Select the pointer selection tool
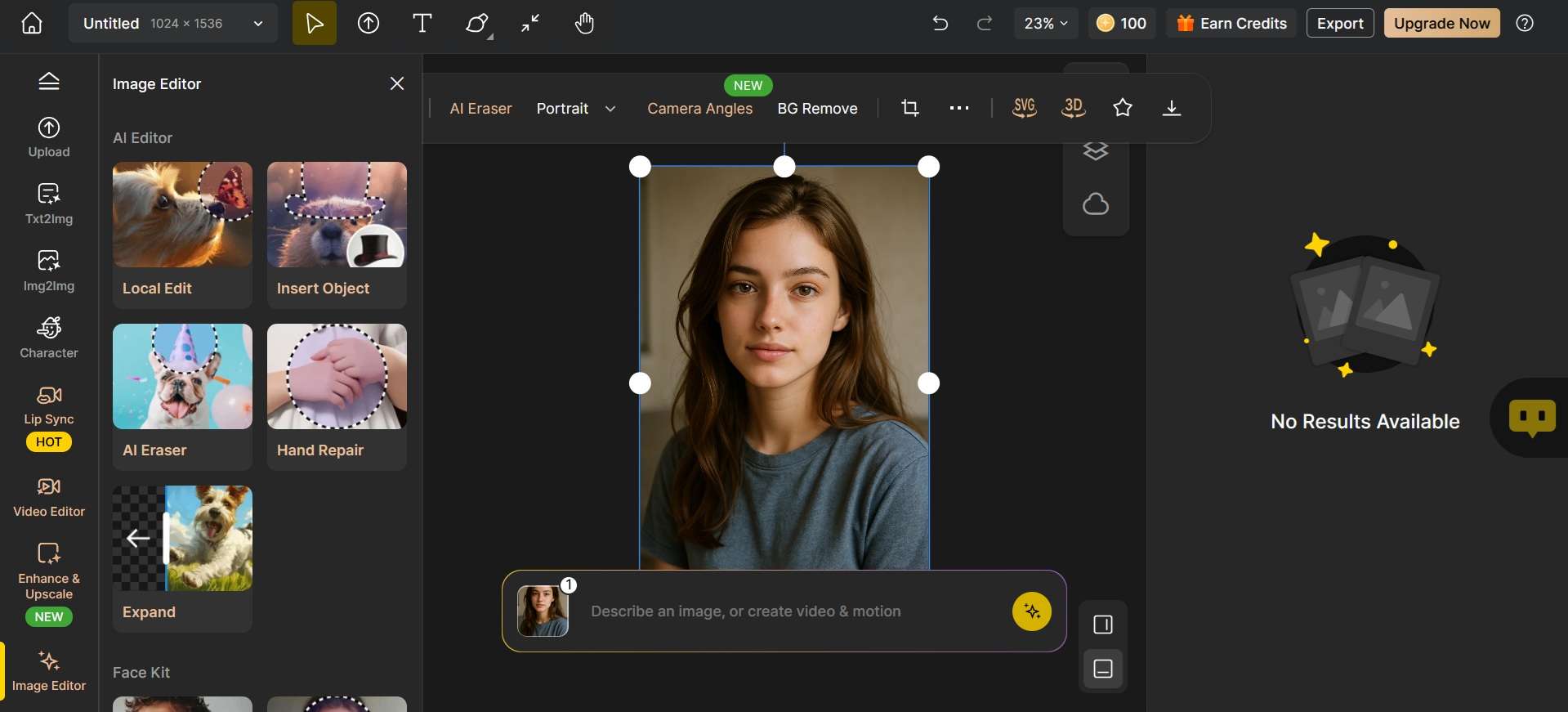The width and height of the screenshot is (1568, 712). click(x=315, y=23)
